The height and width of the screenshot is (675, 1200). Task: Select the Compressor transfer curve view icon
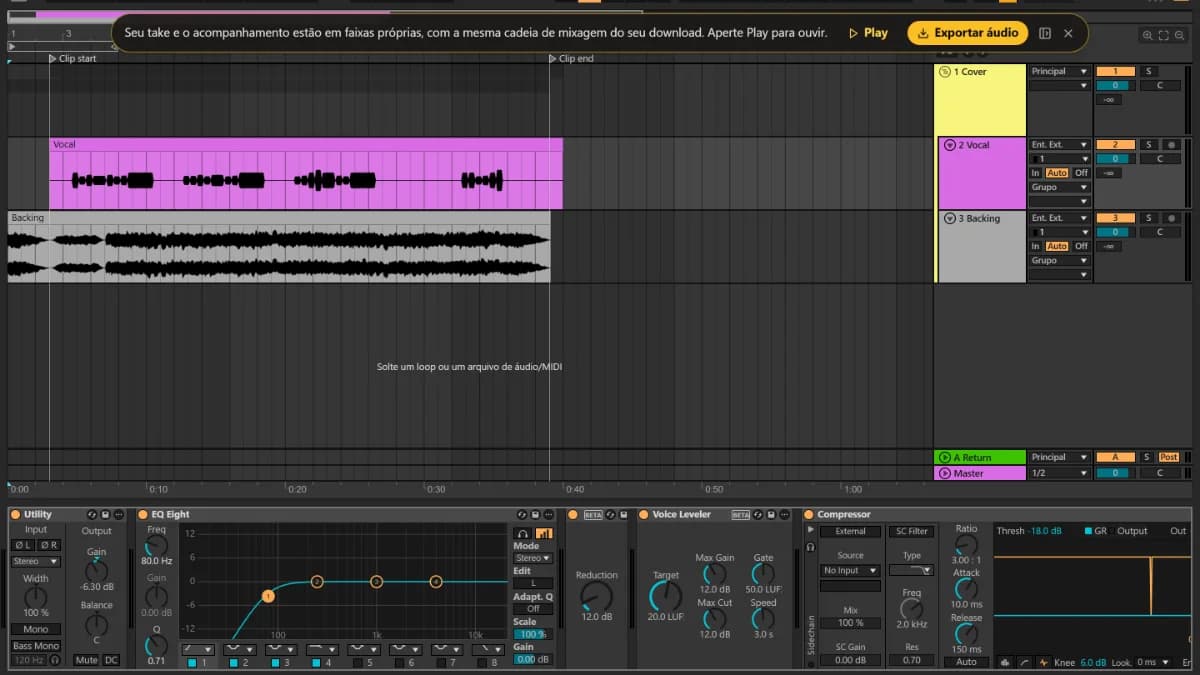tap(1026, 662)
